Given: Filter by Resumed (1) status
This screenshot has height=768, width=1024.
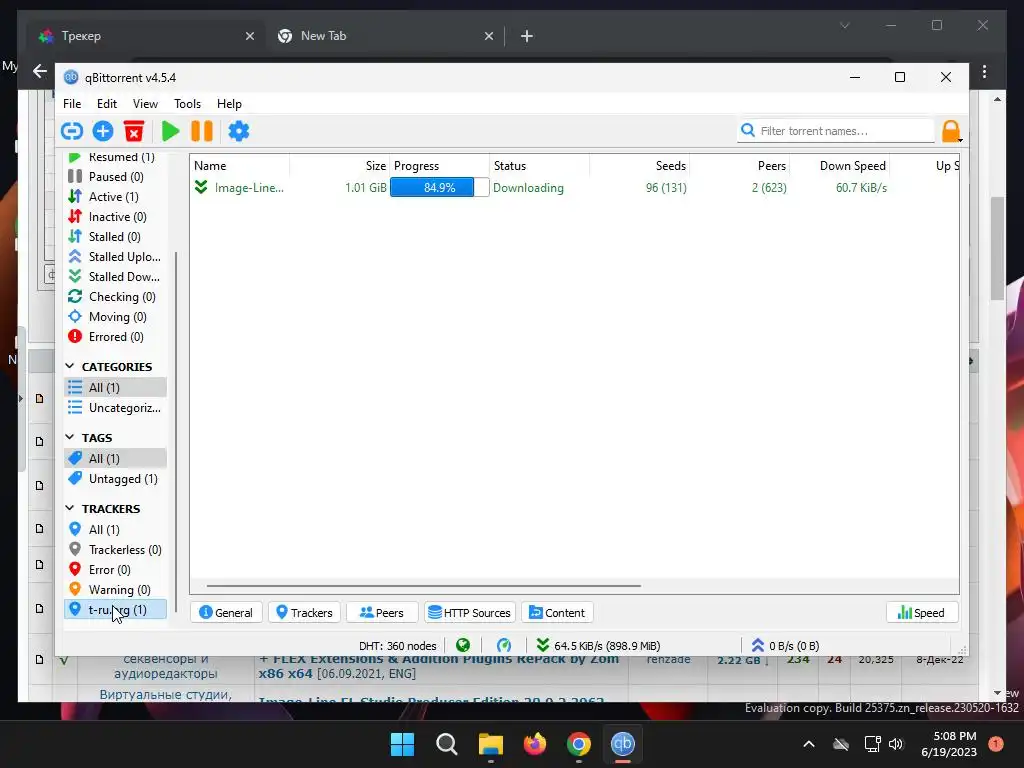Looking at the screenshot, I should coord(116,157).
